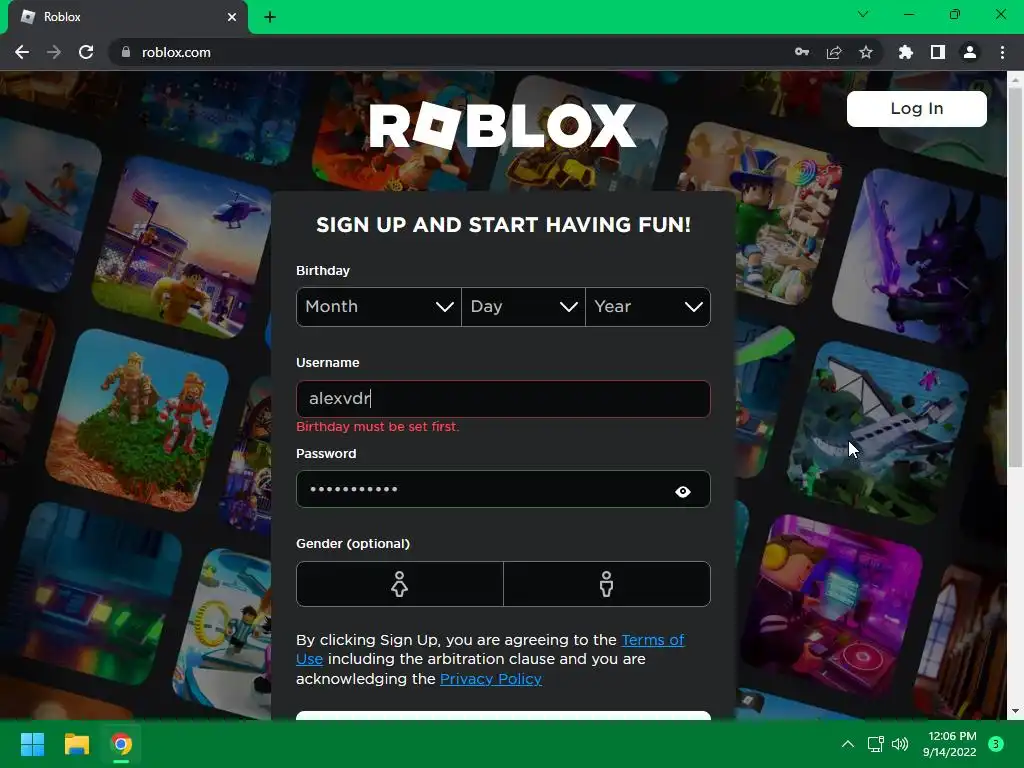Toggle password visibility eye icon
The image size is (1024, 768).
[682, 492]
